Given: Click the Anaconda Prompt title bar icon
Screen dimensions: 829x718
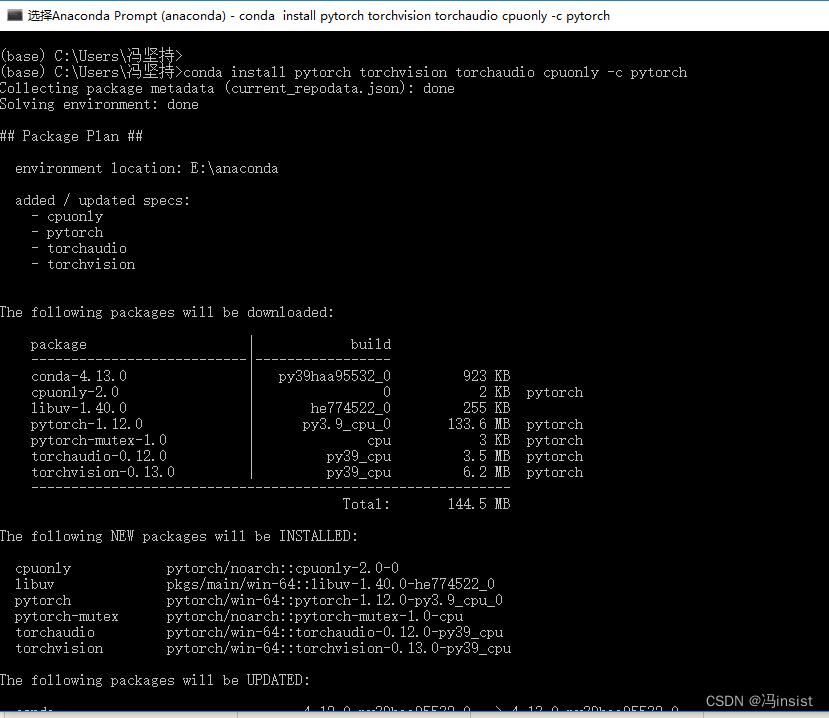Looking at the screenshot, I should click(14, 15).
